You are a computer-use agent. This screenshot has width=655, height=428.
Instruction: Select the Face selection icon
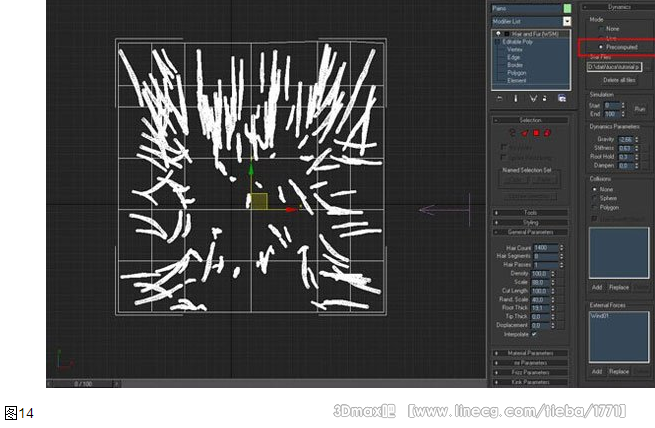(x=522, y=132)
